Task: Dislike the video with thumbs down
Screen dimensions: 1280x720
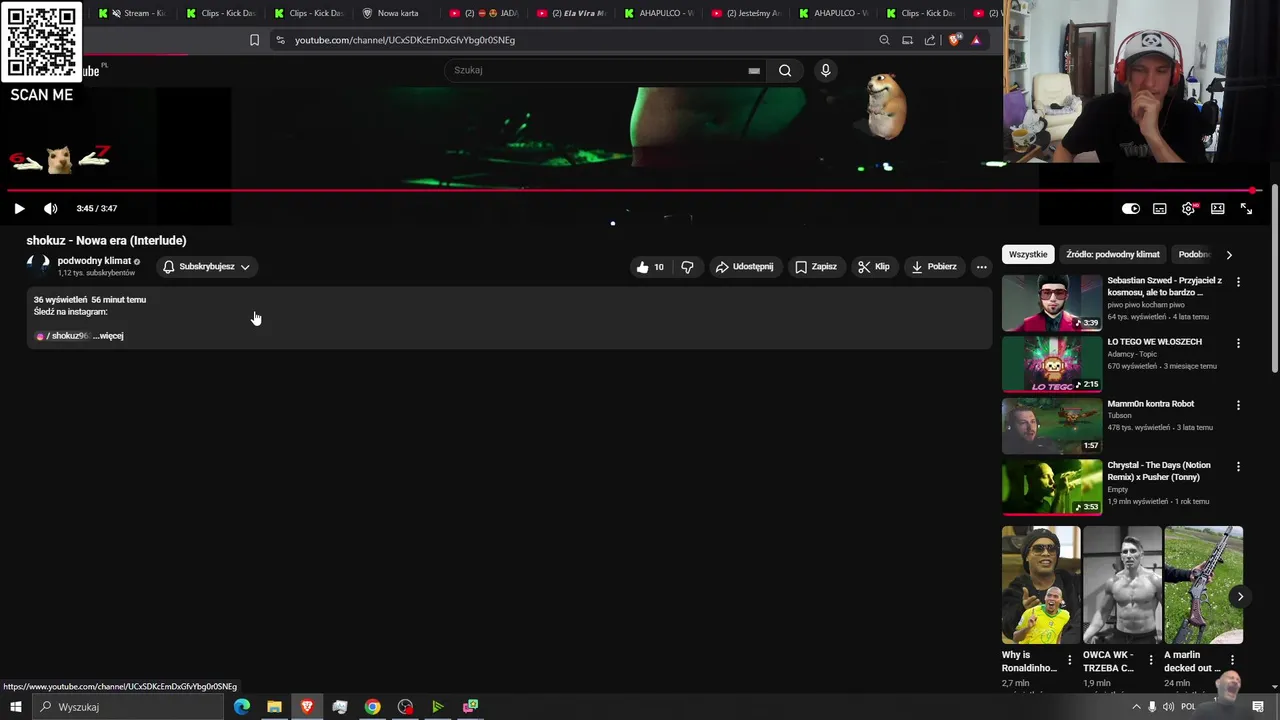Action: coord(687,267)
